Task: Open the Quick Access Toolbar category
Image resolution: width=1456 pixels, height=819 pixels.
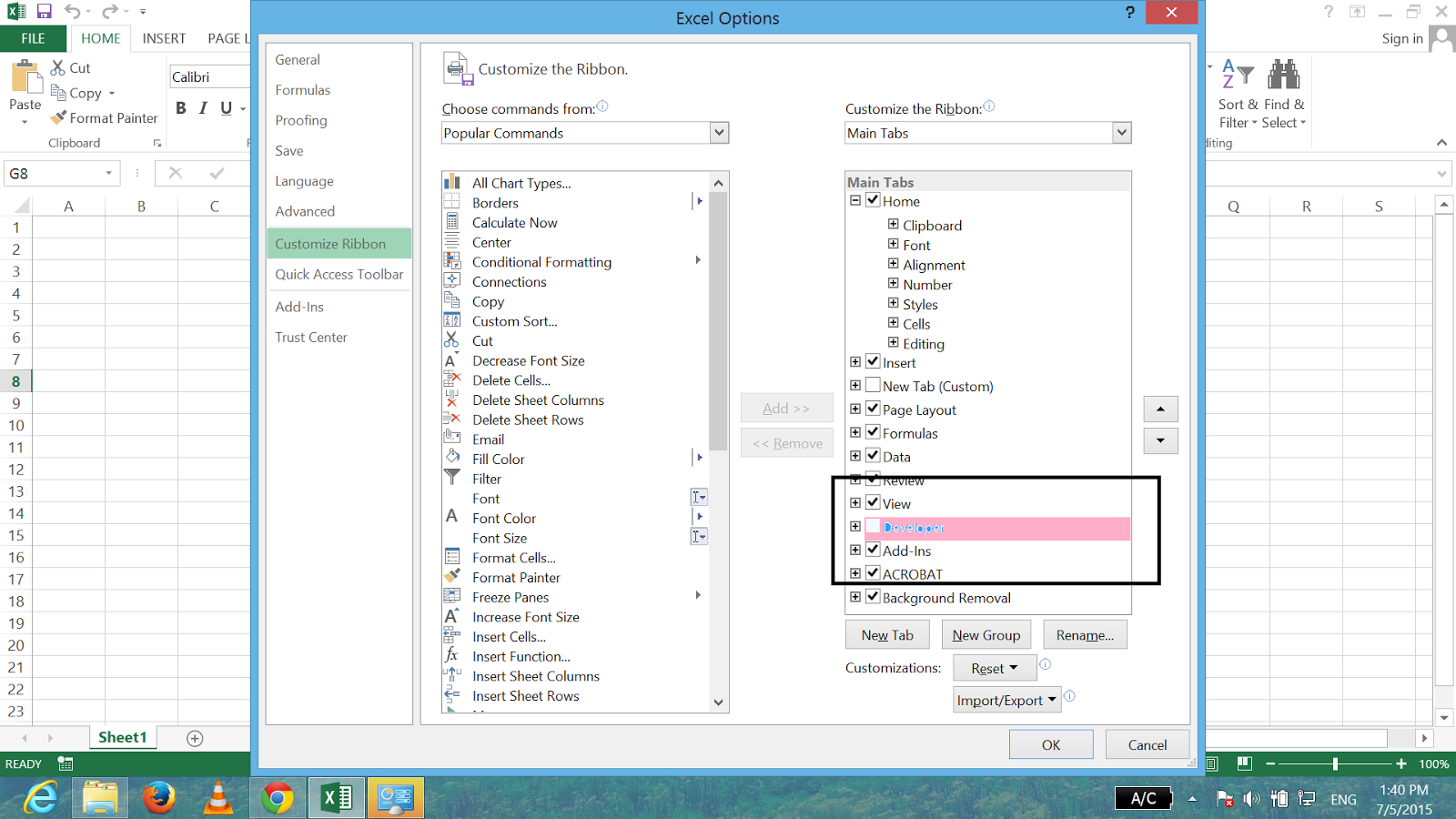Action: pos(339,274)
